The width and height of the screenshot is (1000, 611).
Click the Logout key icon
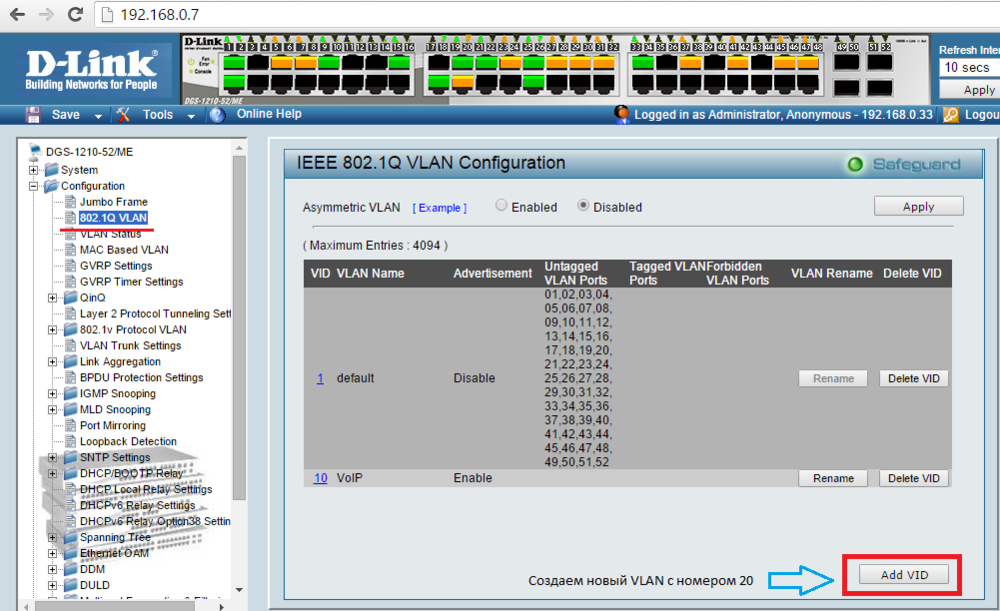[951, 115]
